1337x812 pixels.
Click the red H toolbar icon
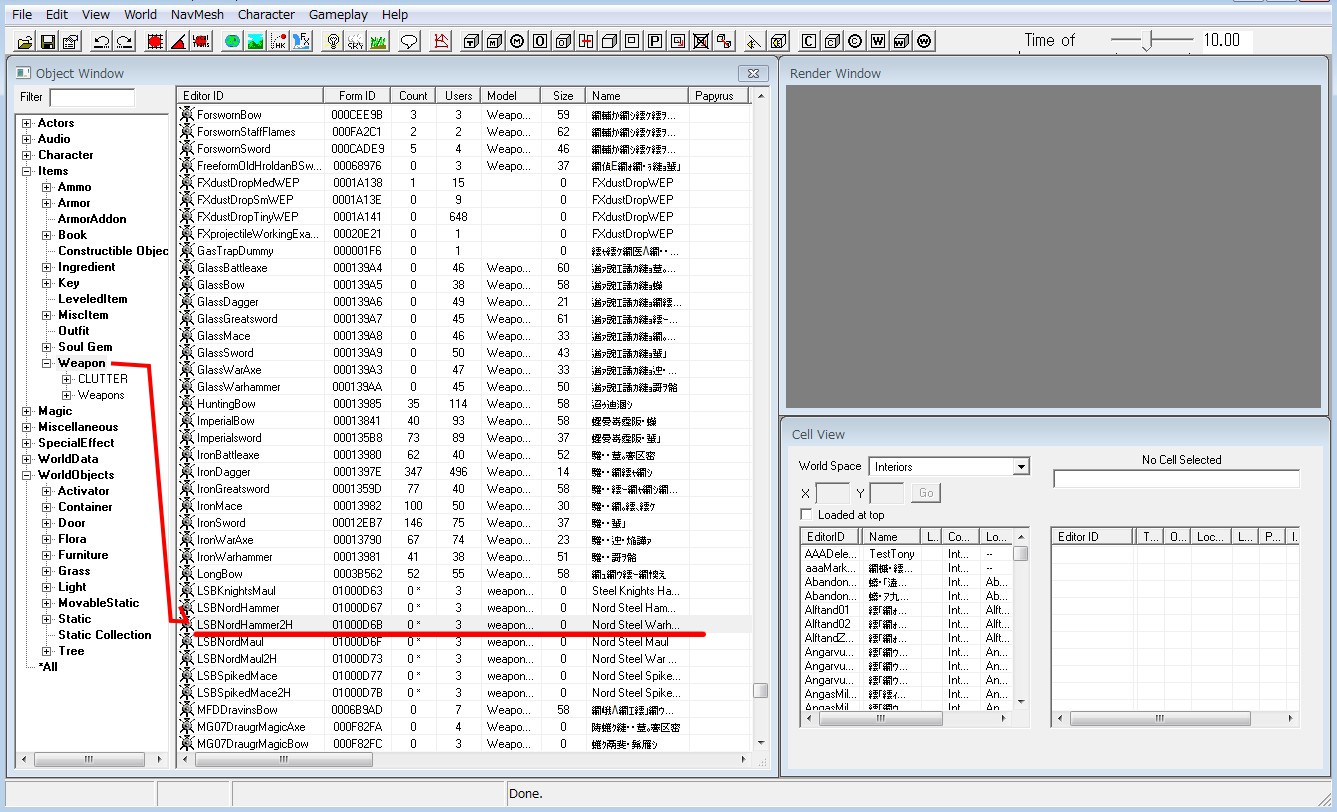pyautogui.click(x=587, y=41)
